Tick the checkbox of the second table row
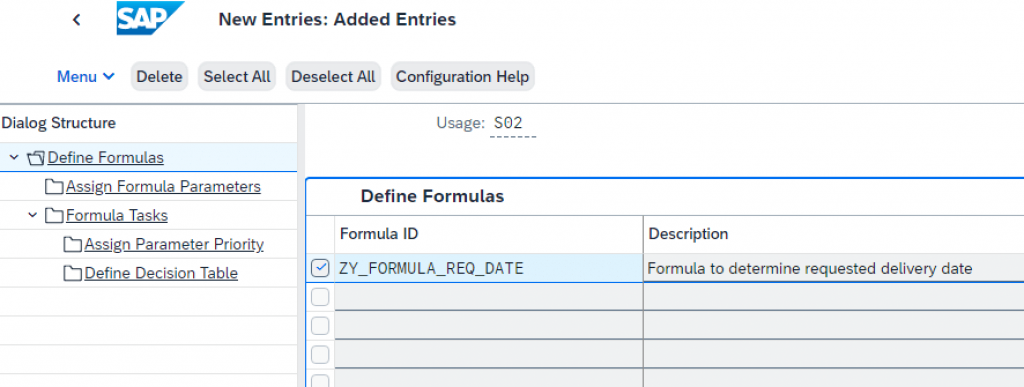This screenshot has width=1024, height=387. click(x=320, y=297)
